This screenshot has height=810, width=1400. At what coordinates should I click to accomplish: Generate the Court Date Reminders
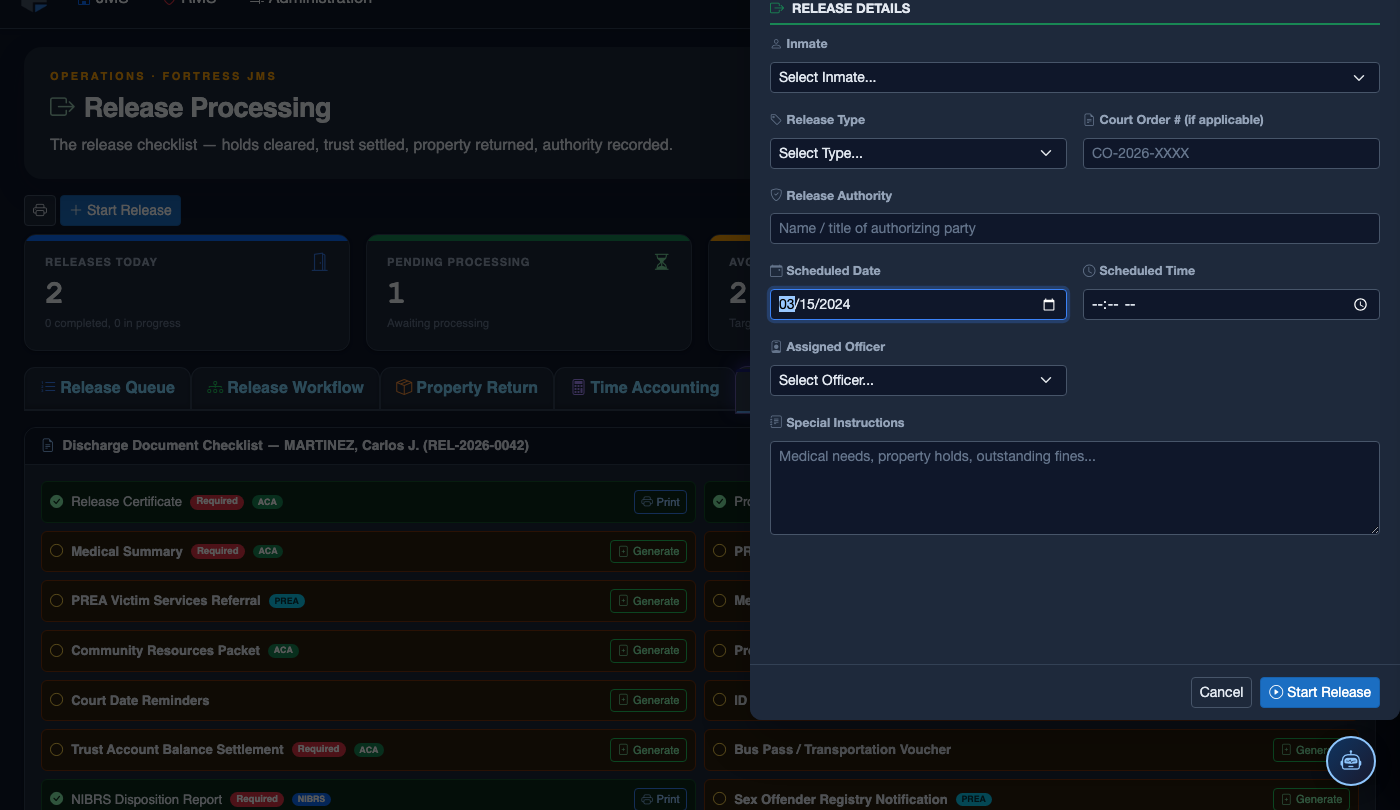click(648, 700)
